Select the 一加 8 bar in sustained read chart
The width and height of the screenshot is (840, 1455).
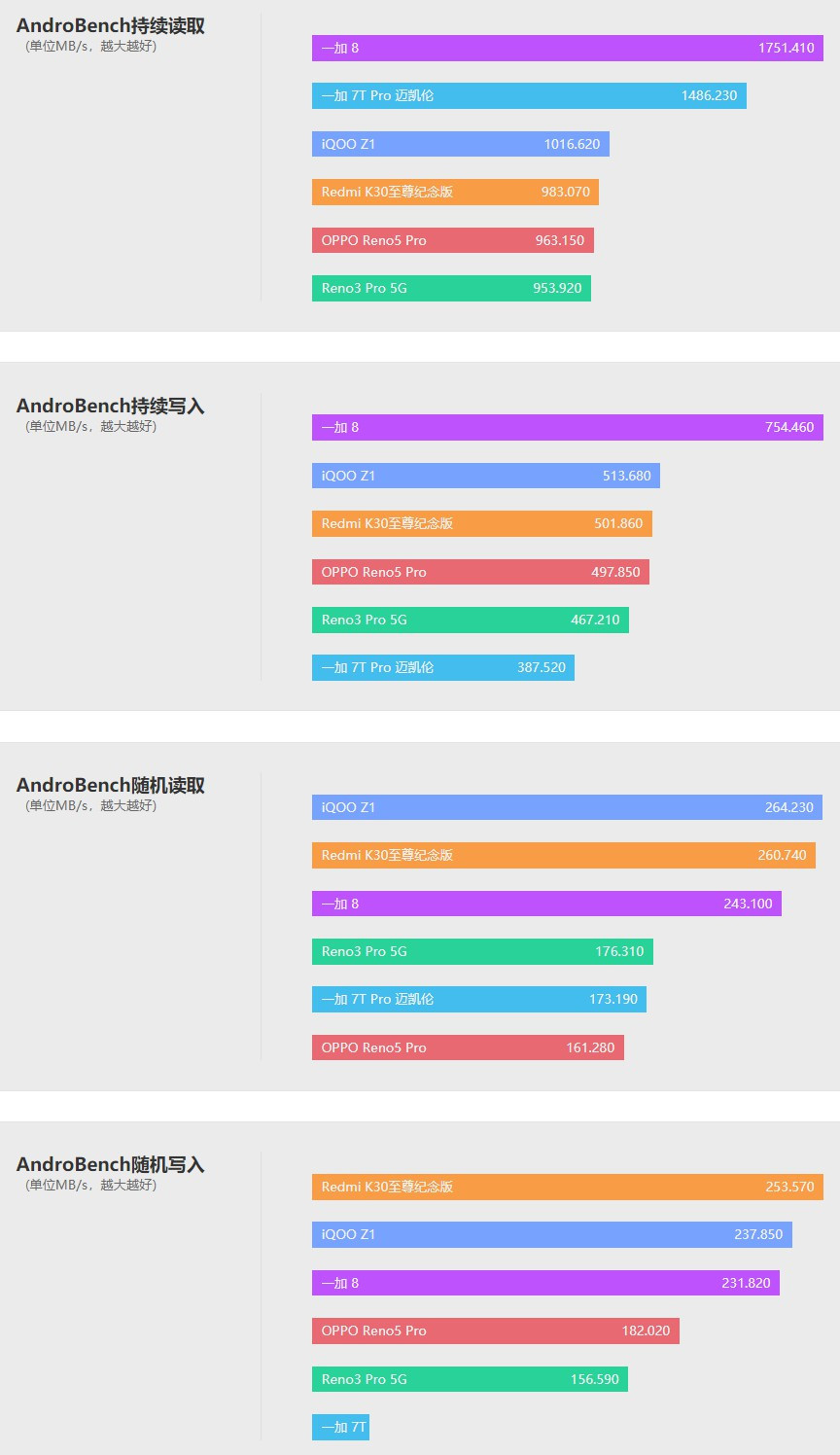coord(568,48)
